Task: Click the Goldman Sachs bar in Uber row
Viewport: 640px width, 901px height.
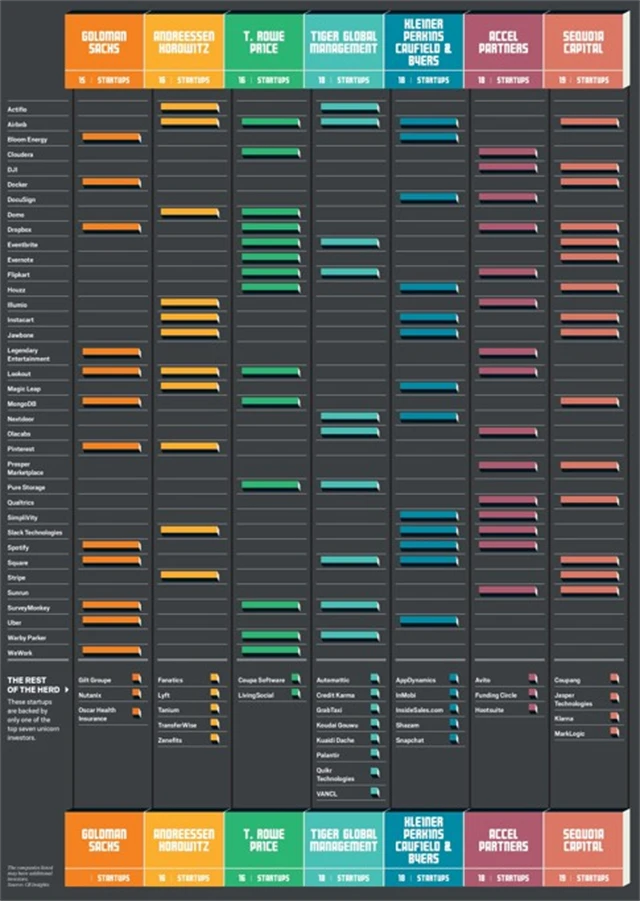Action: click(111, 620)
